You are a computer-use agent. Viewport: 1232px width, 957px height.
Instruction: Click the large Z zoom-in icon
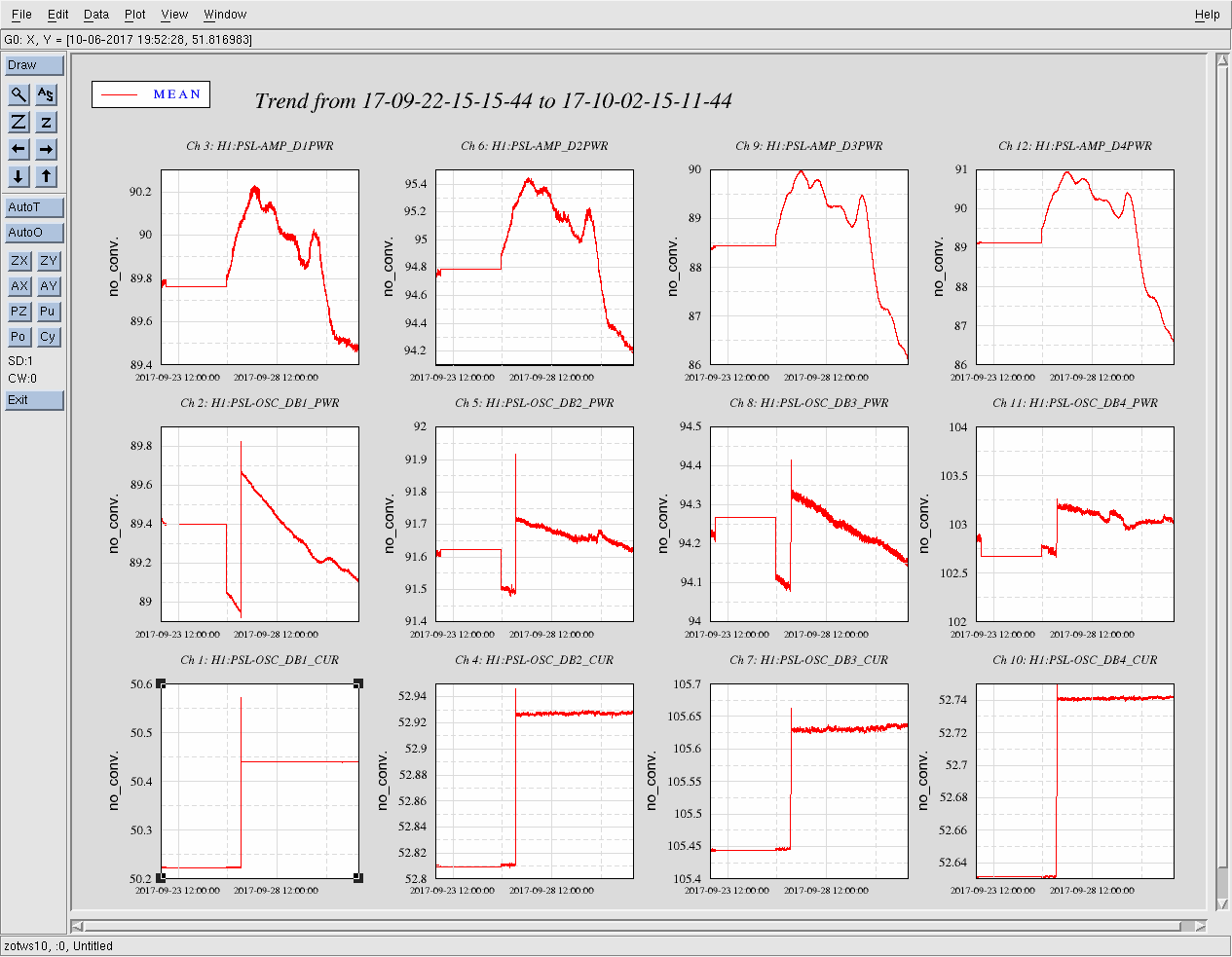point(19,122)
